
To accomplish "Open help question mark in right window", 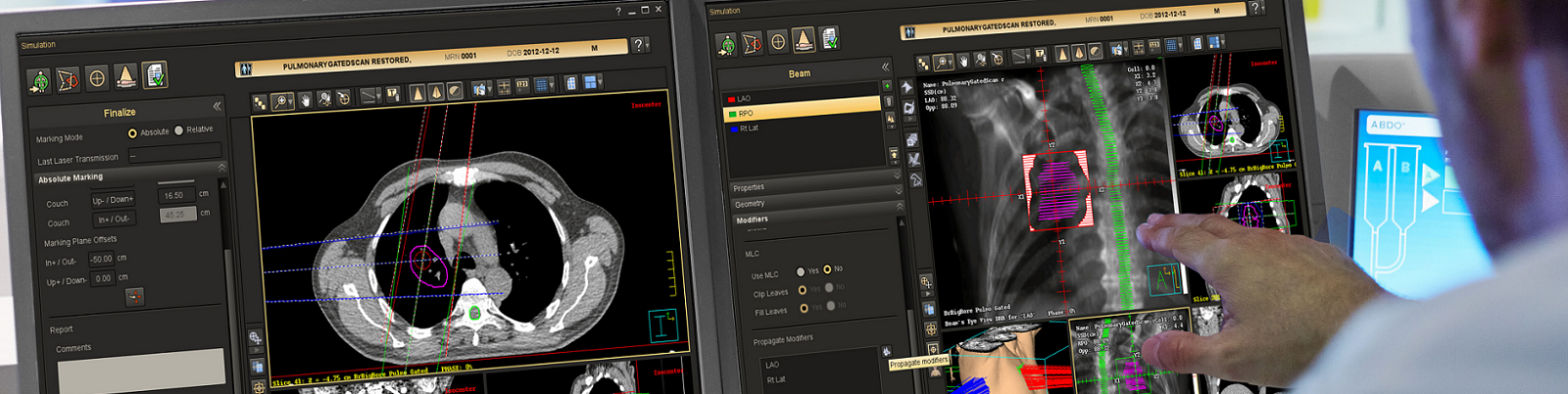I will [1255, 8].
